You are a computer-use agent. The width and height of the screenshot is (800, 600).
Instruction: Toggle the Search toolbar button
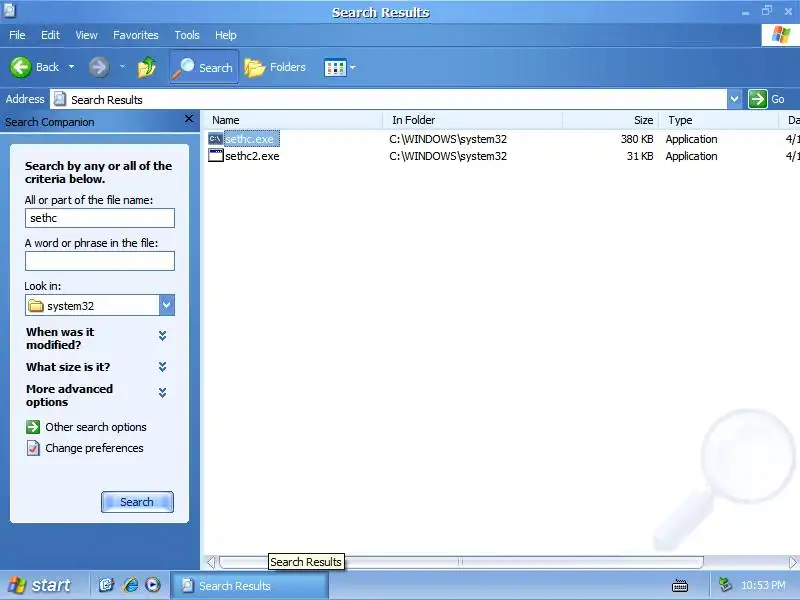click(x=204, y=67)
